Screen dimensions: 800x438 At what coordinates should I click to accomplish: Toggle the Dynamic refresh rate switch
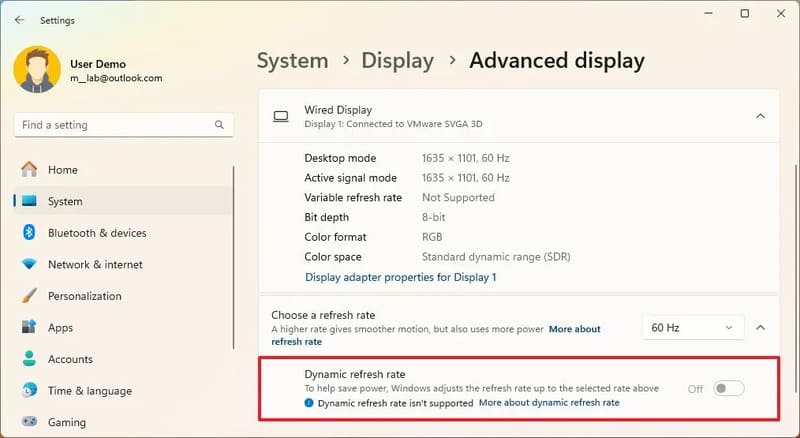pos(729,388)
